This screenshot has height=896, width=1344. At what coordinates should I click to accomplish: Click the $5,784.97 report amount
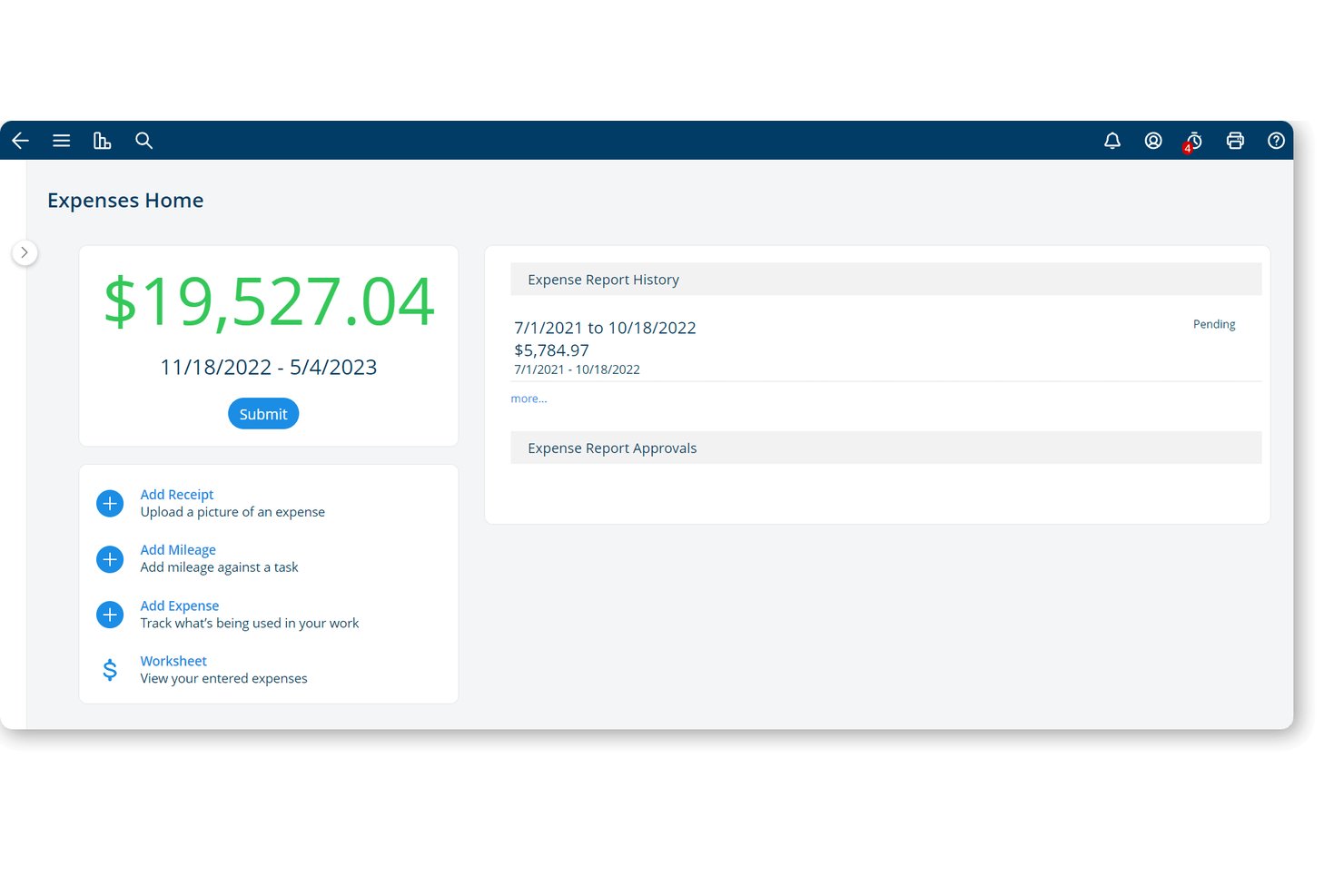[x=551, y=350]
